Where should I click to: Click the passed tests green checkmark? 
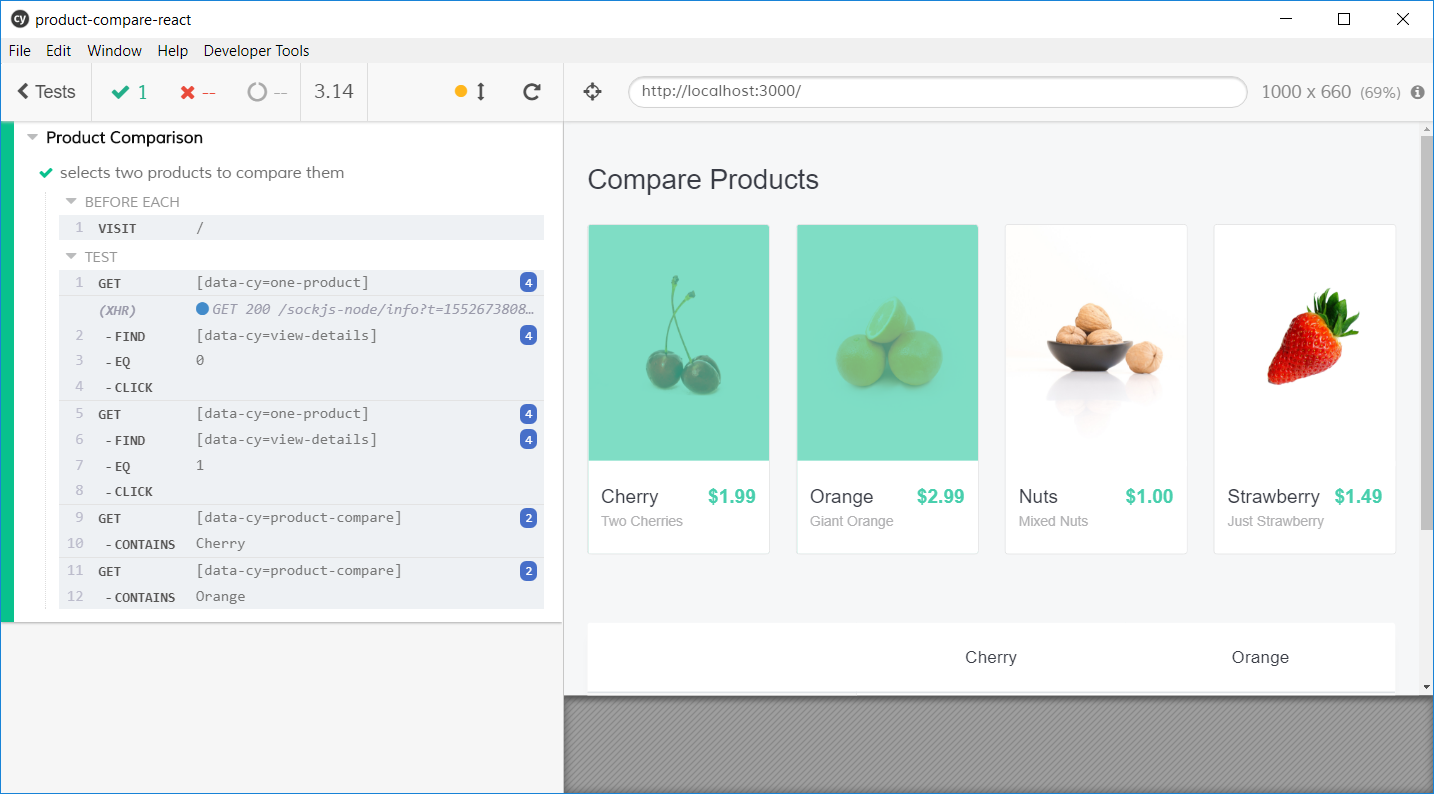[x=121, y=92]
